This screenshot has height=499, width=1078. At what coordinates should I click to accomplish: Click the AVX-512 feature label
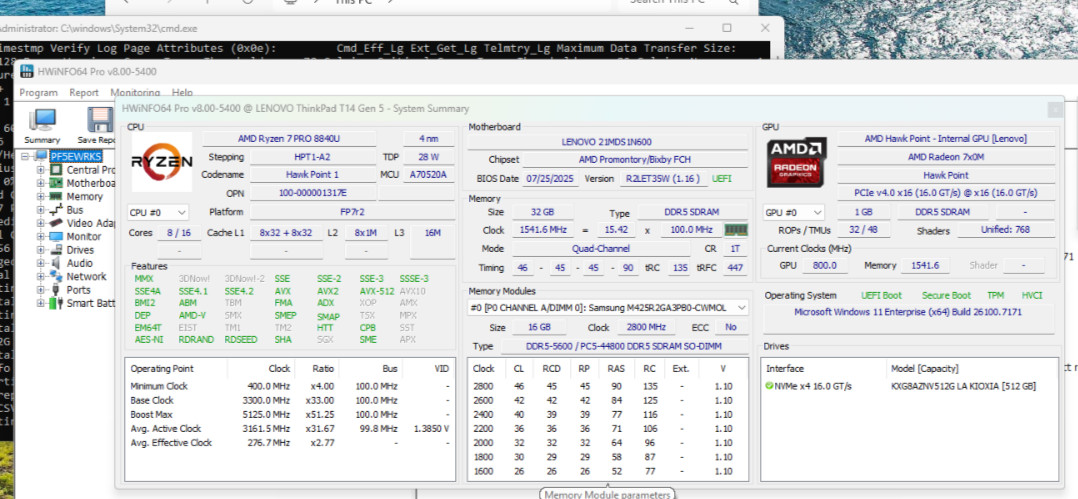377,291
